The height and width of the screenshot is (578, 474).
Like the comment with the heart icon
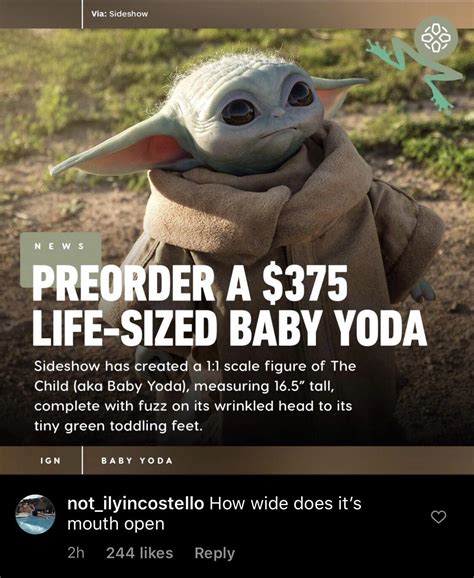pyautogui.click(x=438, y=517)
